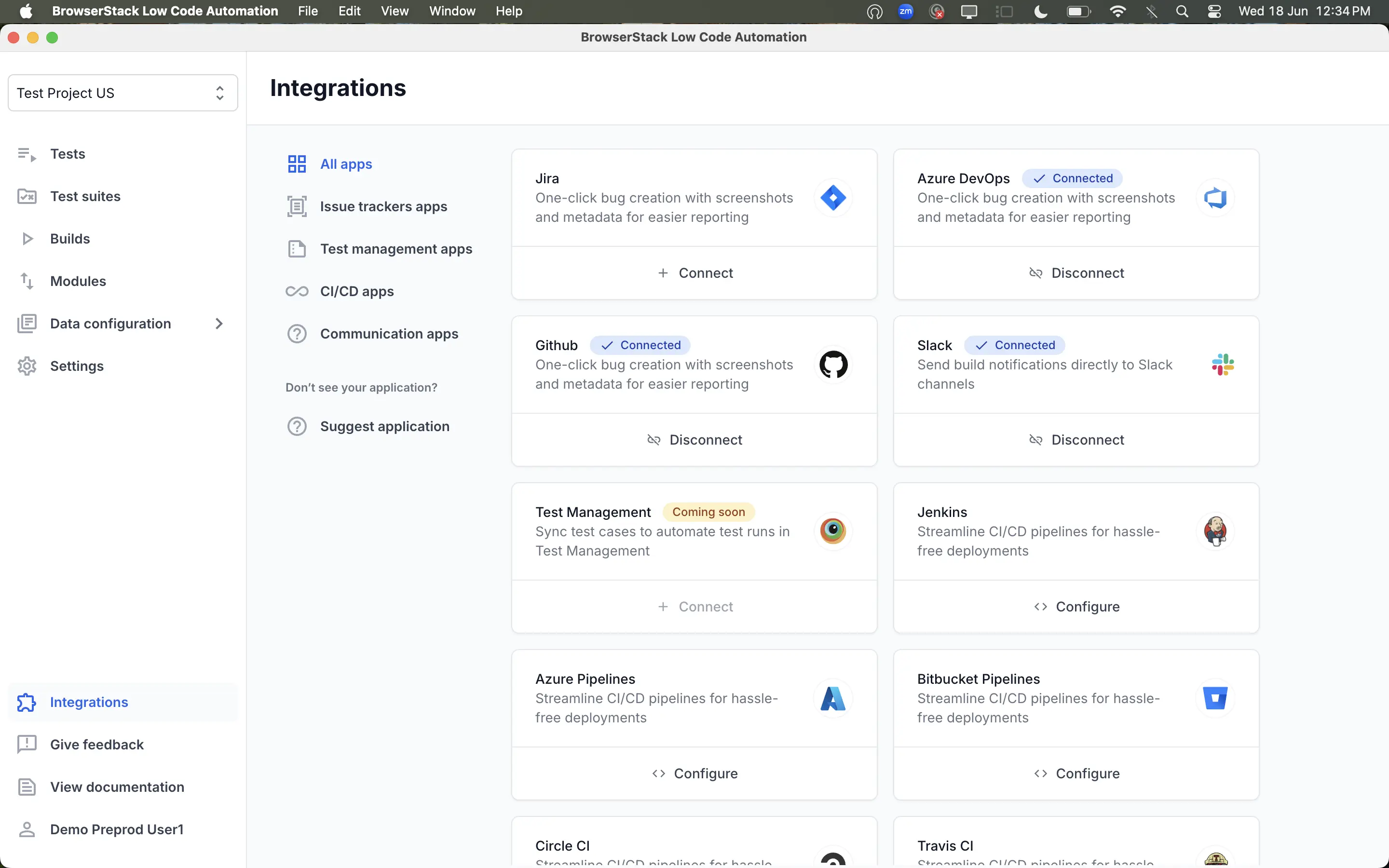
Task: Open Control Center in the menu bar
Action: point(1214,12)
